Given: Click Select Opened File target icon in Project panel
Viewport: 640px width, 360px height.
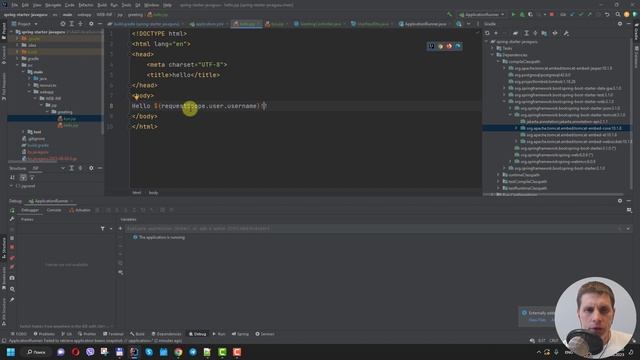Looking at the screenshot, I should coord(62,24).
